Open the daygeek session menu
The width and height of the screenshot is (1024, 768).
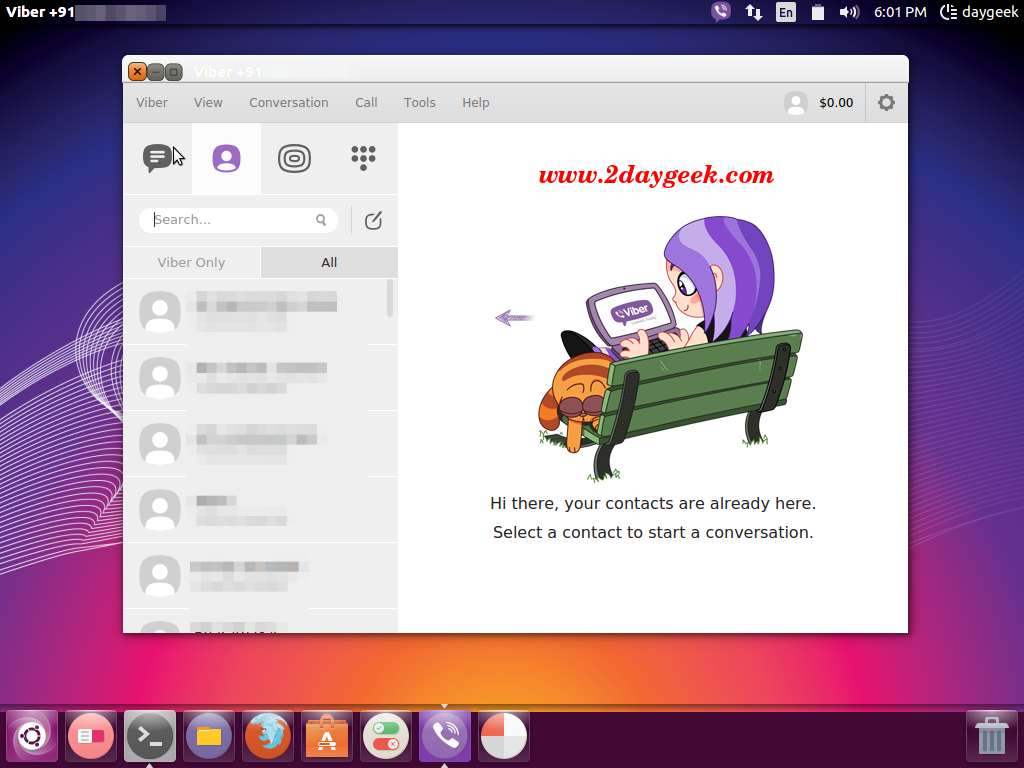click(x=978, y=12)
